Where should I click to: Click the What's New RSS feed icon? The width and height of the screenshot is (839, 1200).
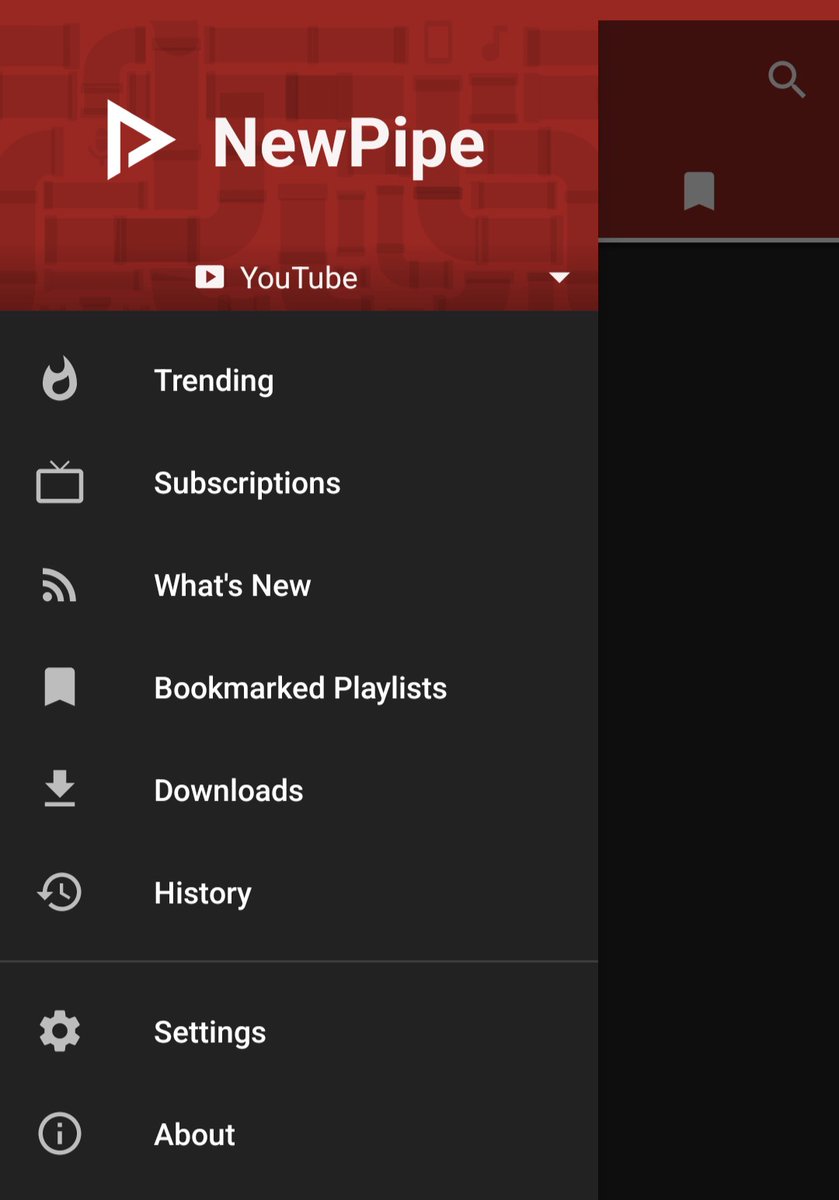60,585
